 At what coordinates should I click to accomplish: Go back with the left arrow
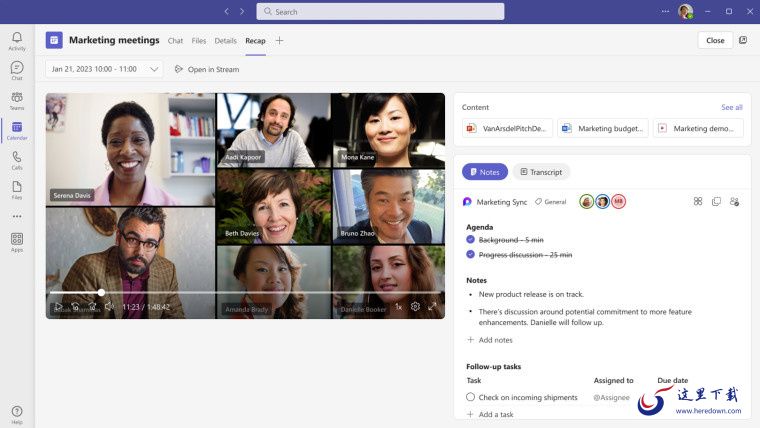[226, 11]
